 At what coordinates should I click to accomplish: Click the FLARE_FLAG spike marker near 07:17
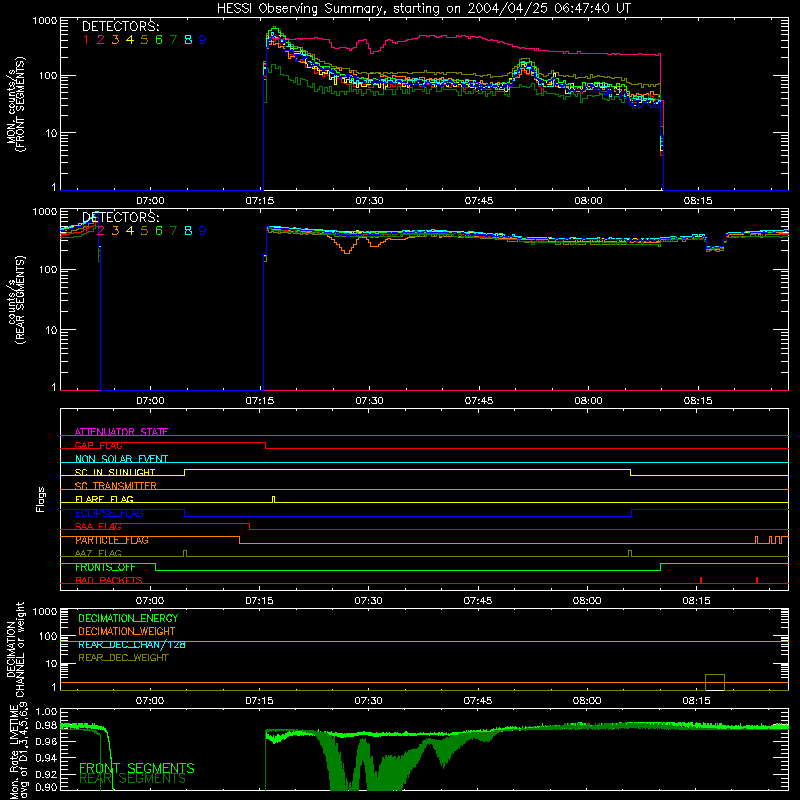tap(274, 499)
